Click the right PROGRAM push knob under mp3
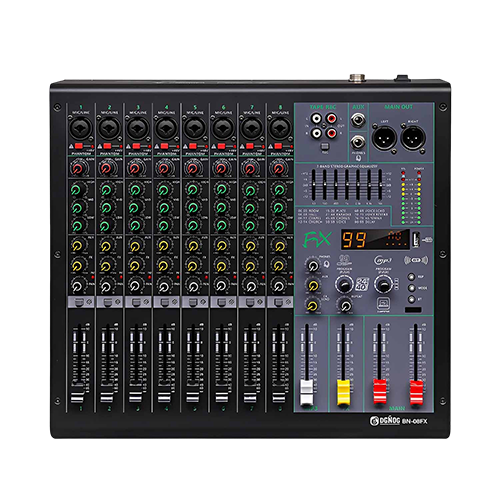The height and width of the screenshot is (500, 500). click(383, 284)
